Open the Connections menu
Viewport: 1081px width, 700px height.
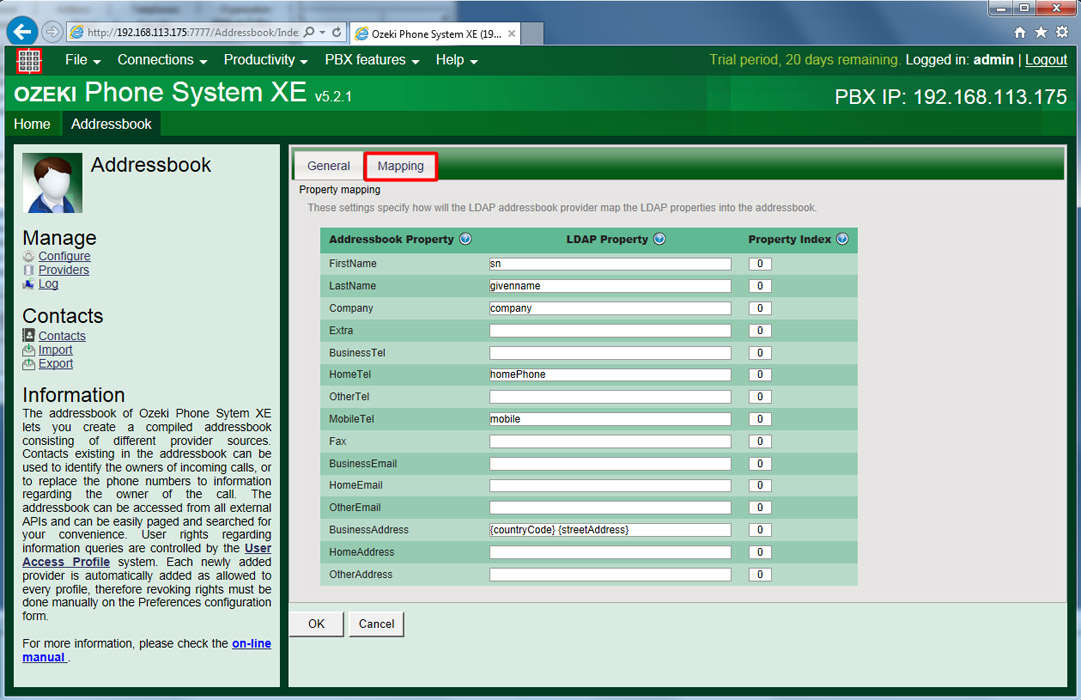[x=162, y=60]
